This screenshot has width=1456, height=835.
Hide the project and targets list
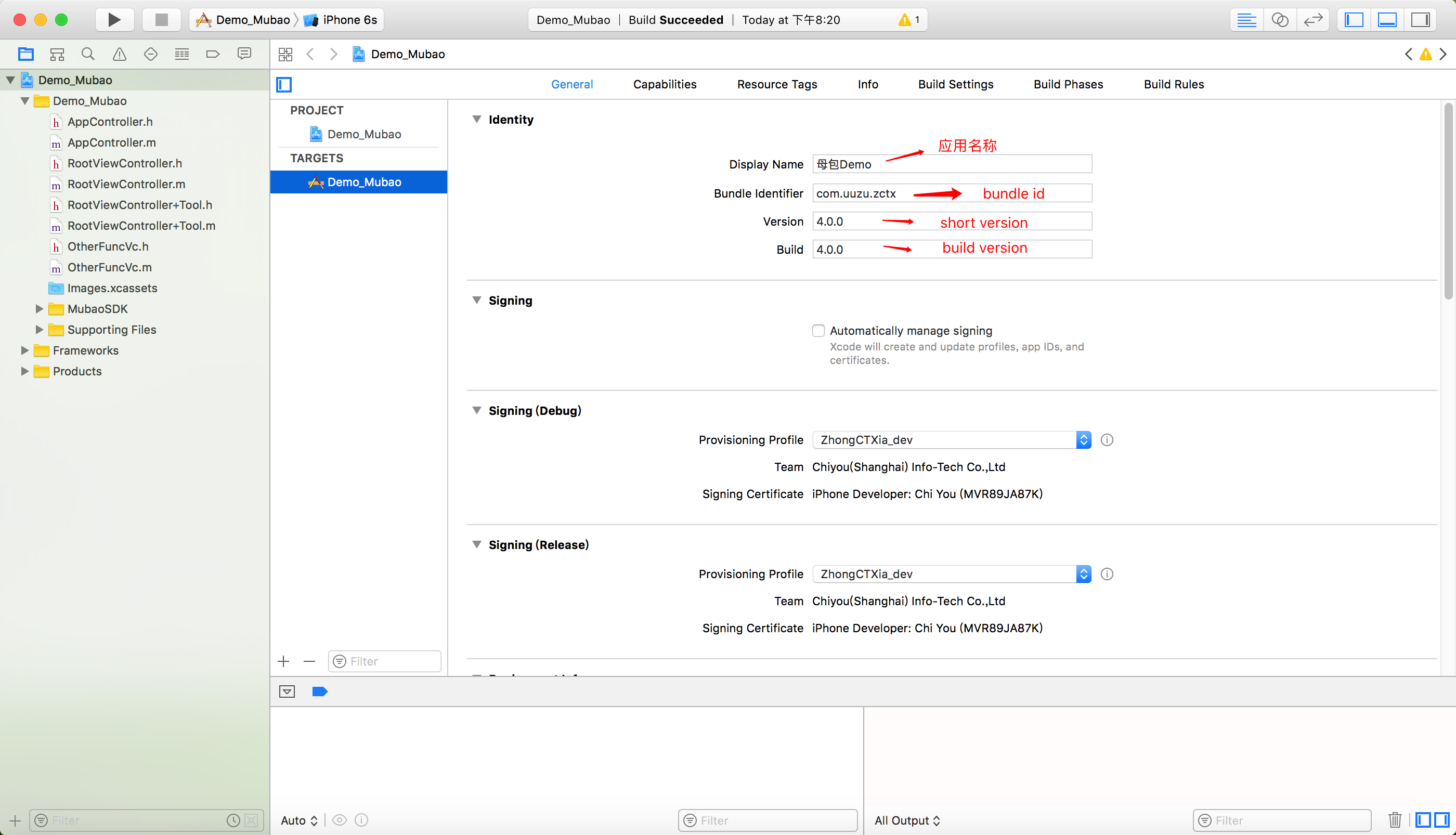(284, 84)
